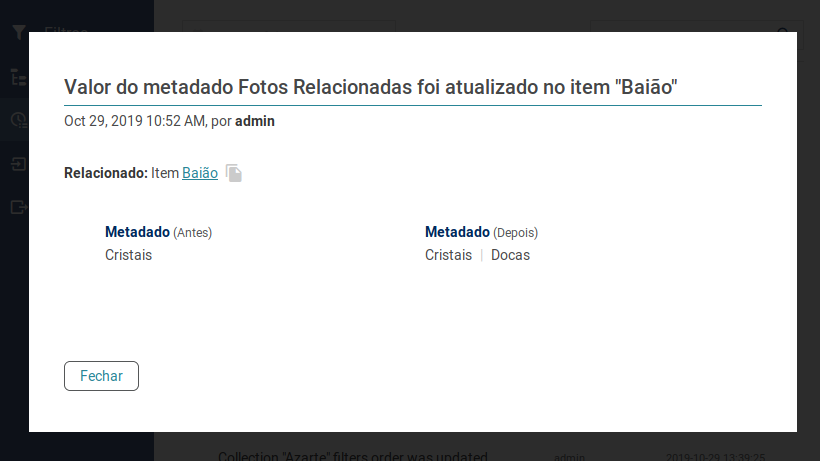Viewport: 820px width, 461px height.
Task: Click the Metadado (Depois) heading
Action: click(481, 232)
